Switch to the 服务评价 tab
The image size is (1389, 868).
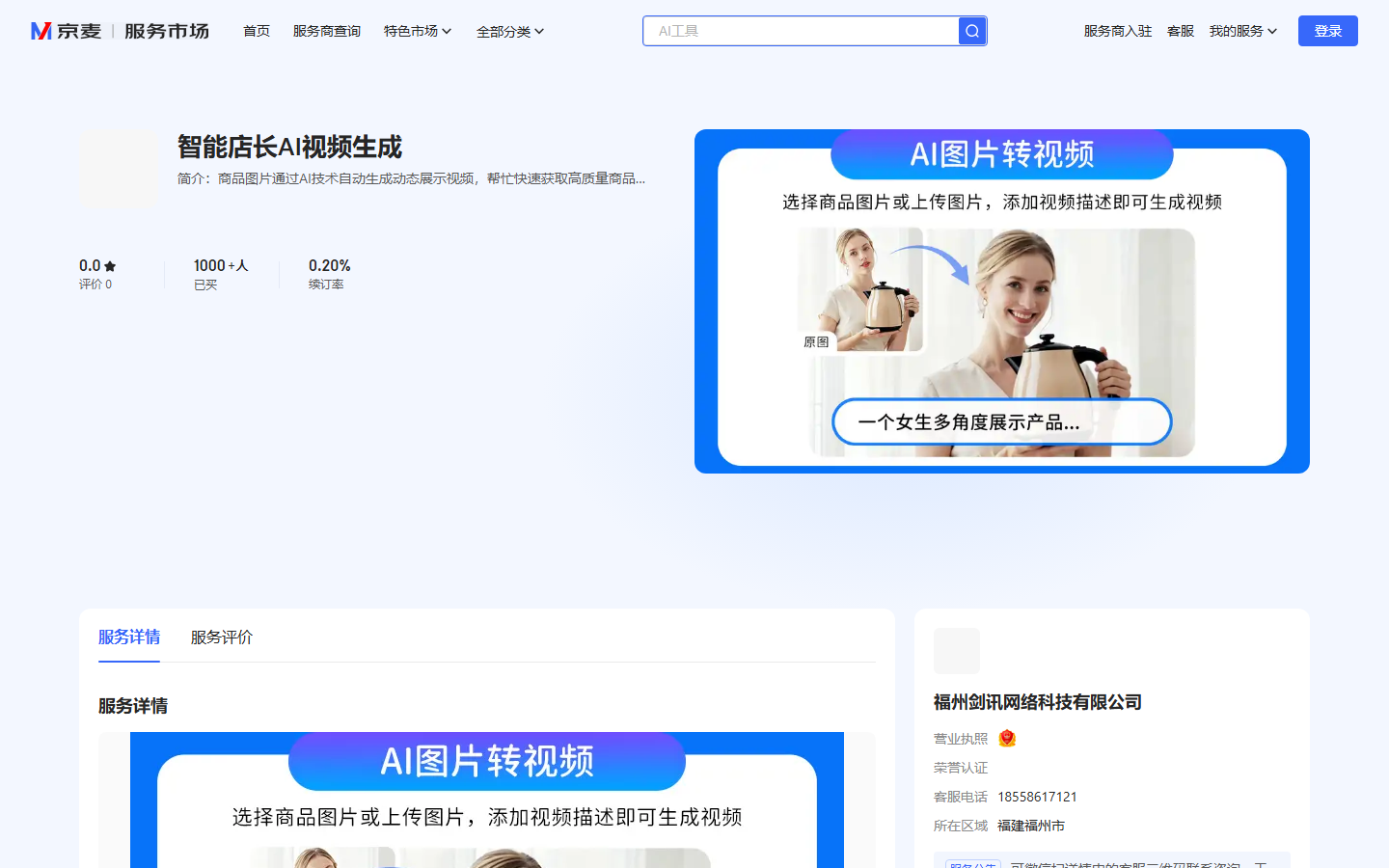(x=222, y=637)
